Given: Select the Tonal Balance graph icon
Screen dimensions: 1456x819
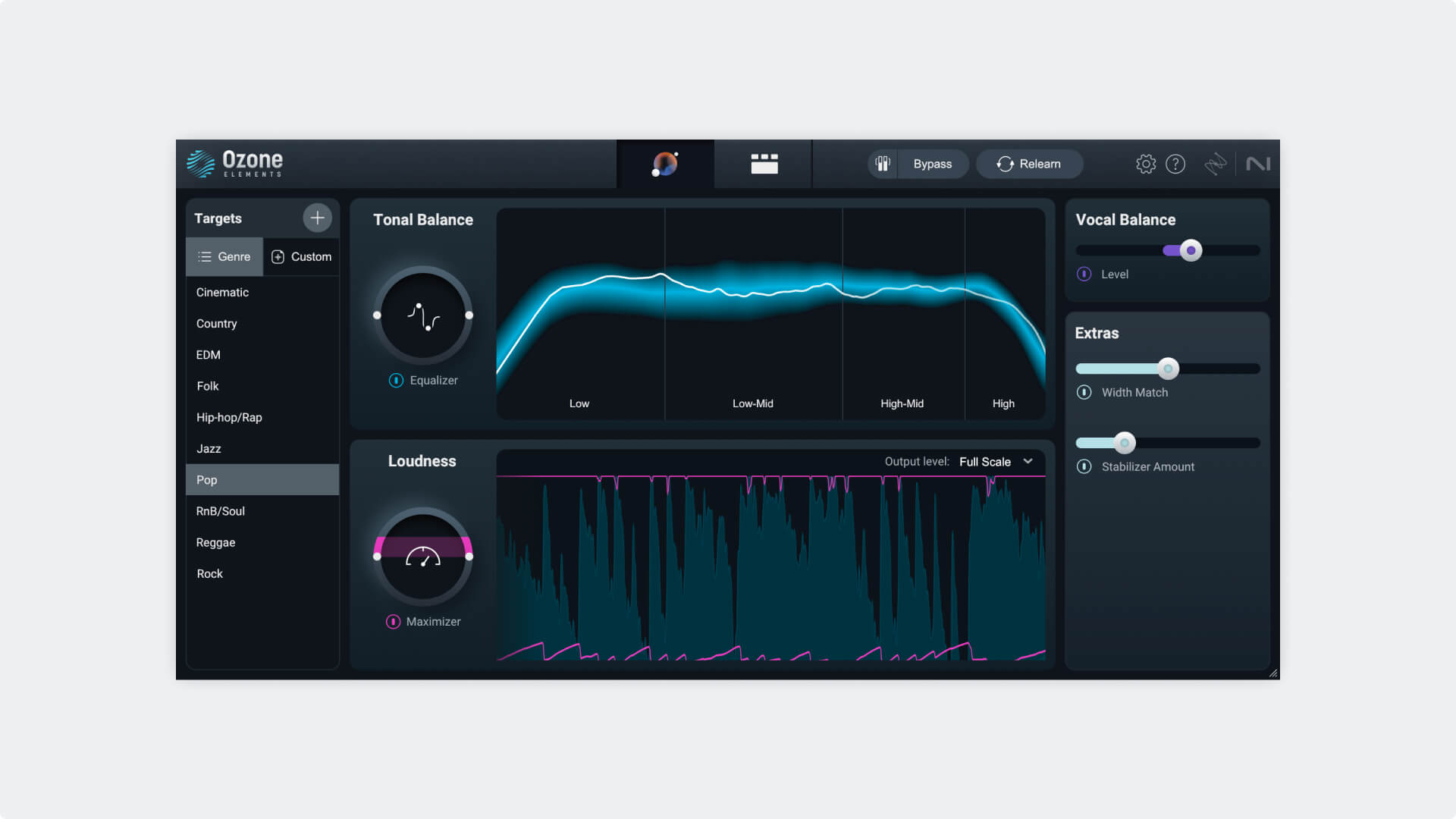Looking at the screenshot, I should pos(423,315).
